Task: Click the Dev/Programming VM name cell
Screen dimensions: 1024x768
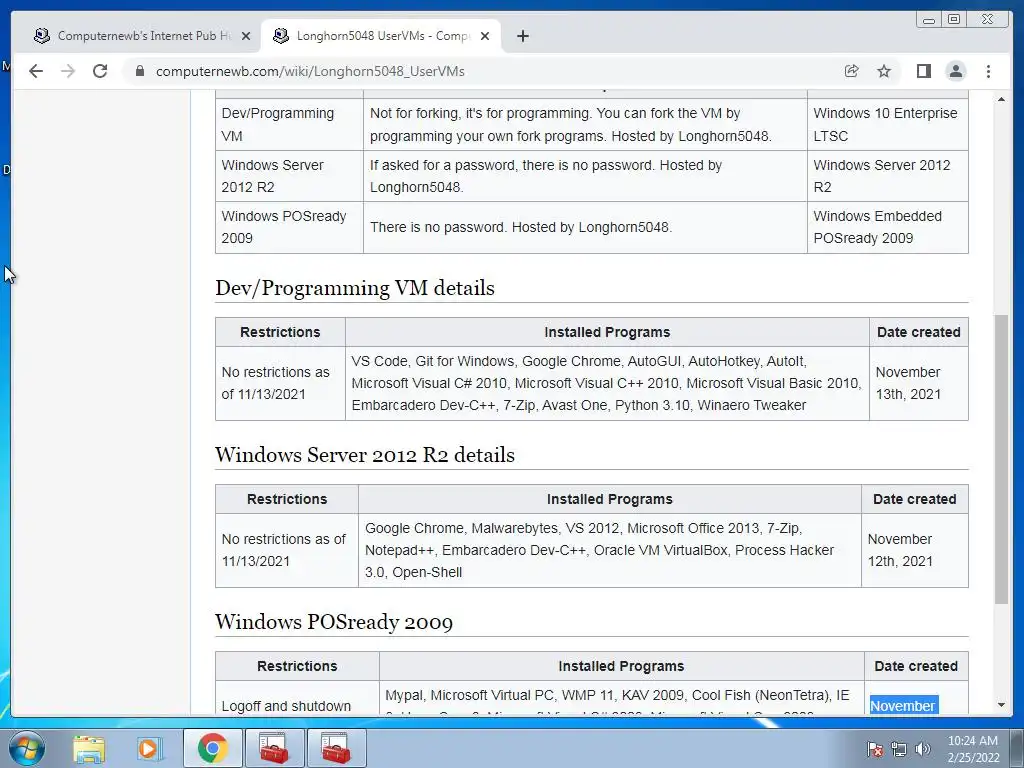Action: pyautogui.click(x=289, y=125)
